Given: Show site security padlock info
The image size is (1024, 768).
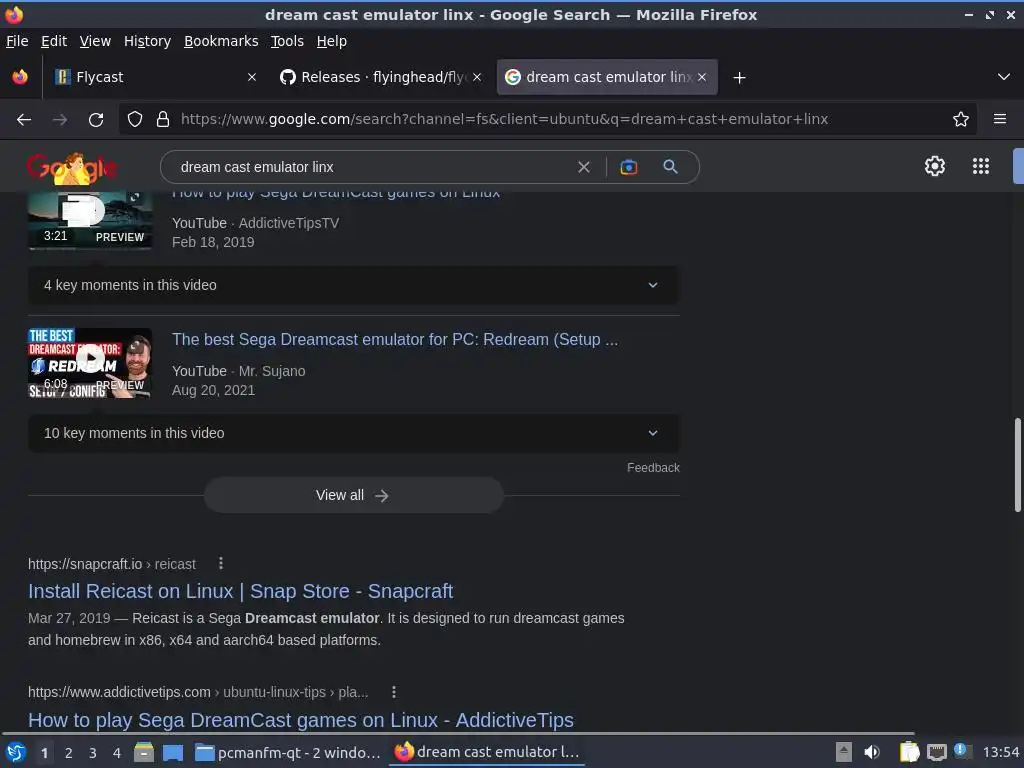Looking at the screenshot, I should click(163, 120).
